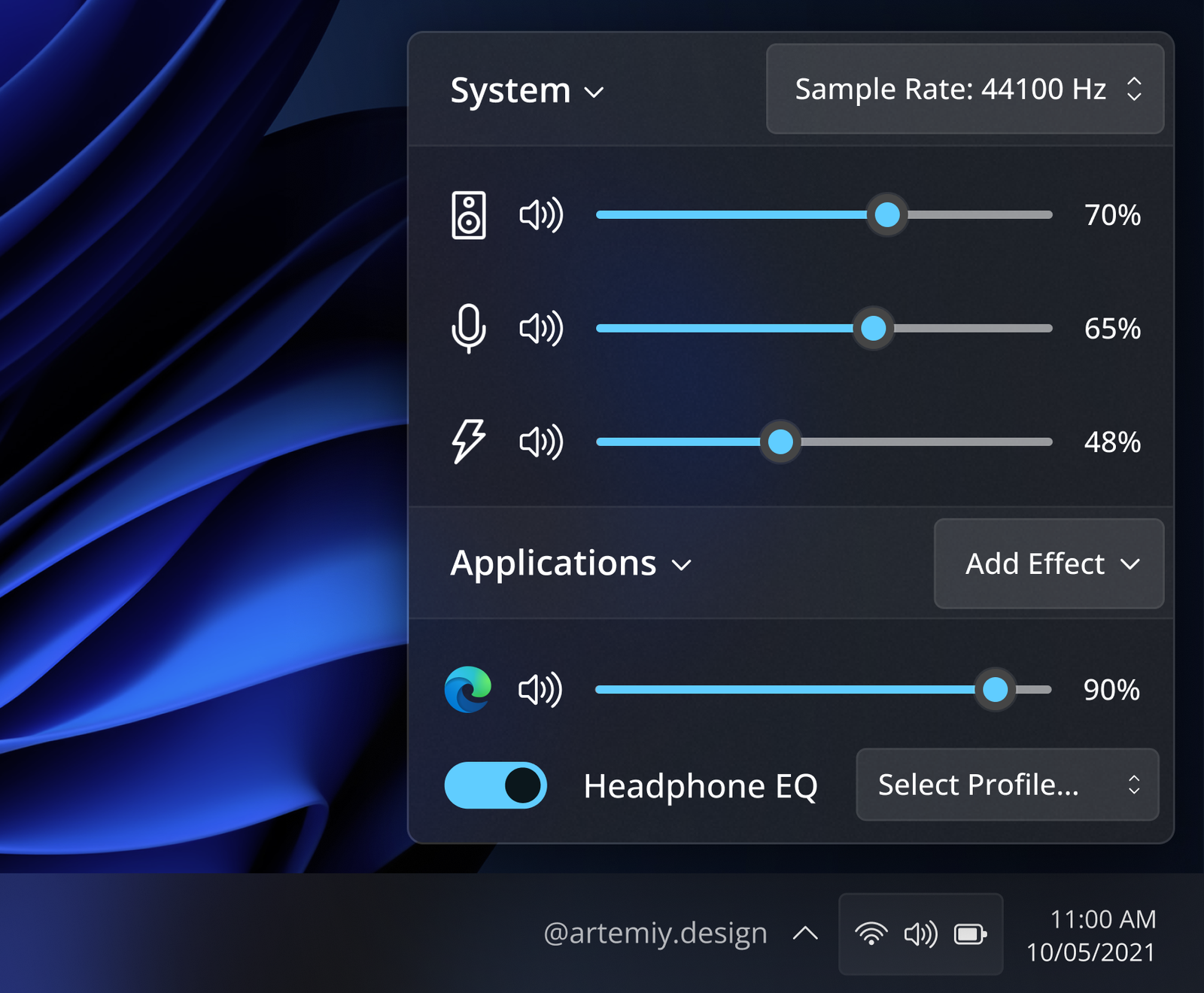Mute the microphone at 65%
1204x993 pixels.
pyautogui.click(x=541, y=329)
